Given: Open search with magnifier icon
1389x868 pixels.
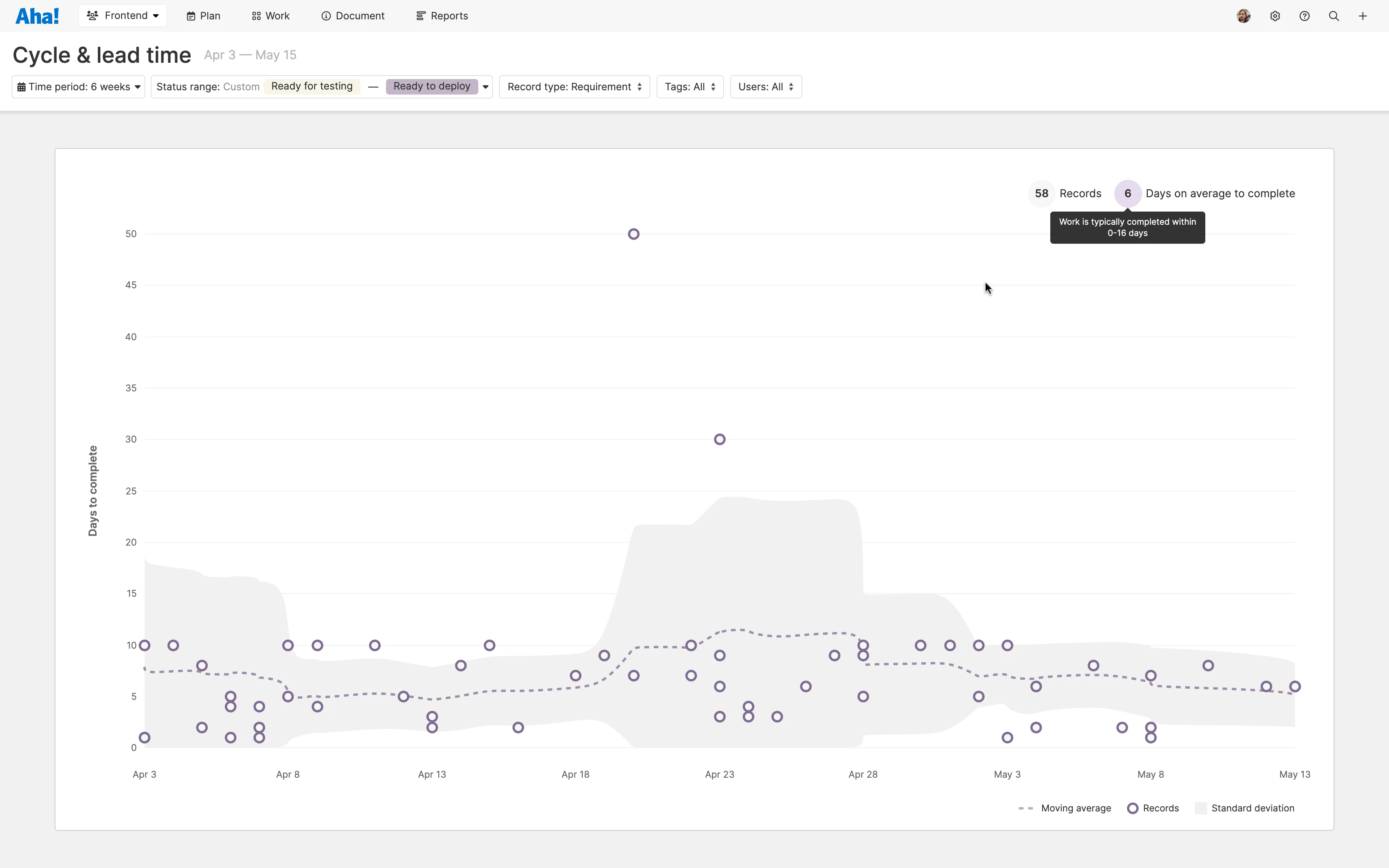Looking at the screenshot, I should coord(1334,16).
